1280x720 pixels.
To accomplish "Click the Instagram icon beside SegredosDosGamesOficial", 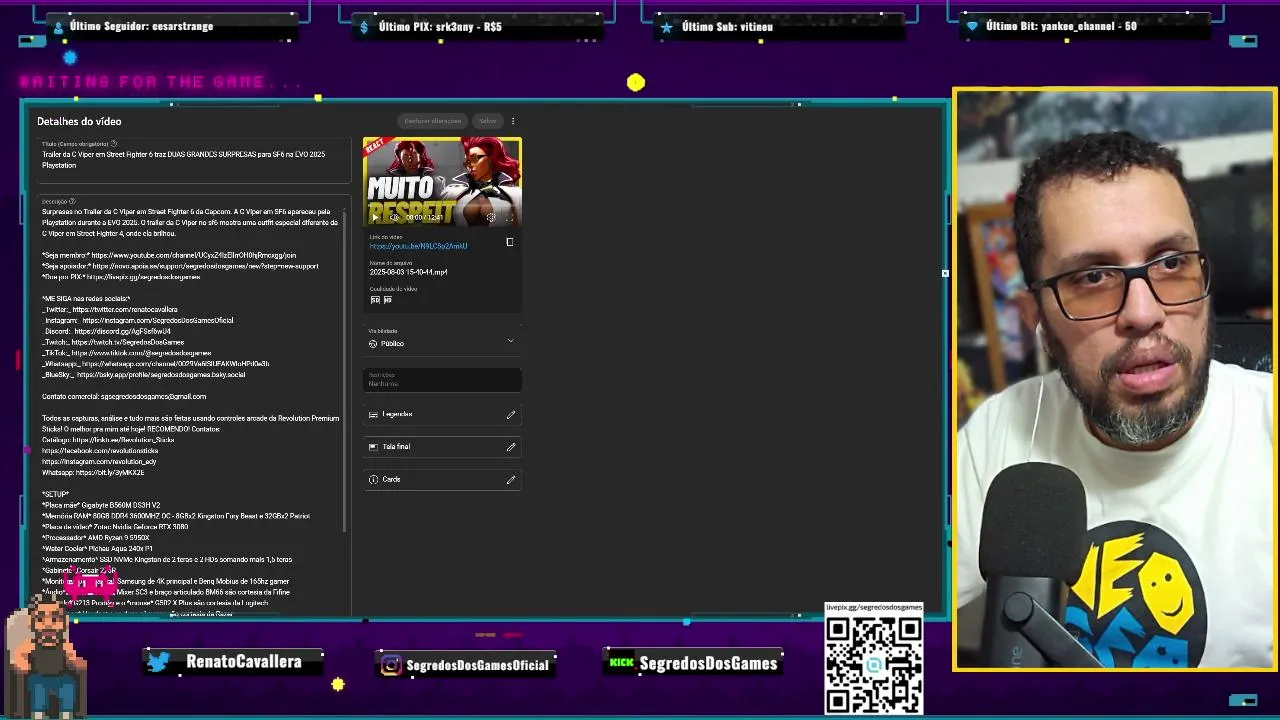I will click(x=391, y=665).
